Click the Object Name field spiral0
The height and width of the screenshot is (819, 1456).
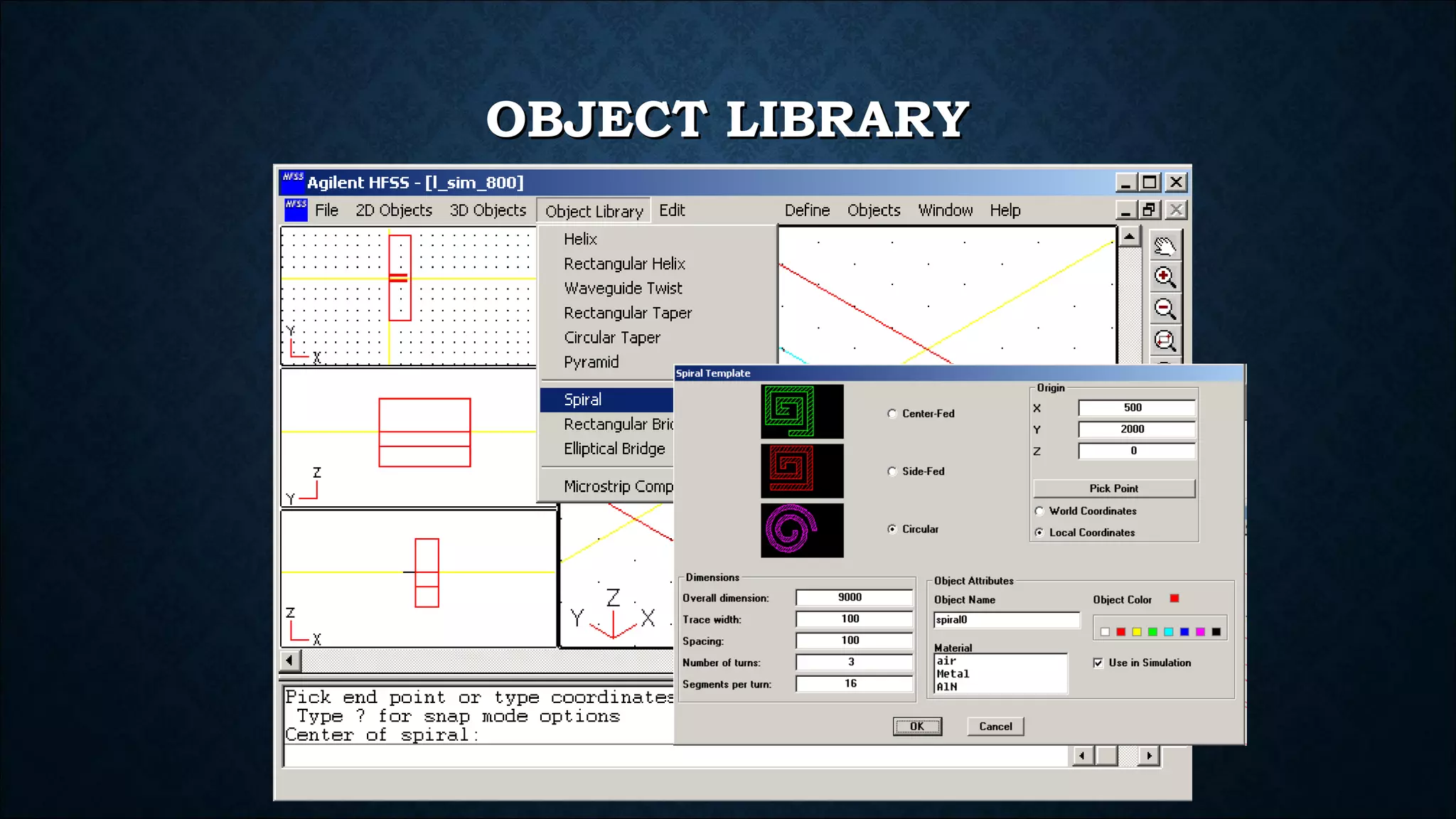1007,620
